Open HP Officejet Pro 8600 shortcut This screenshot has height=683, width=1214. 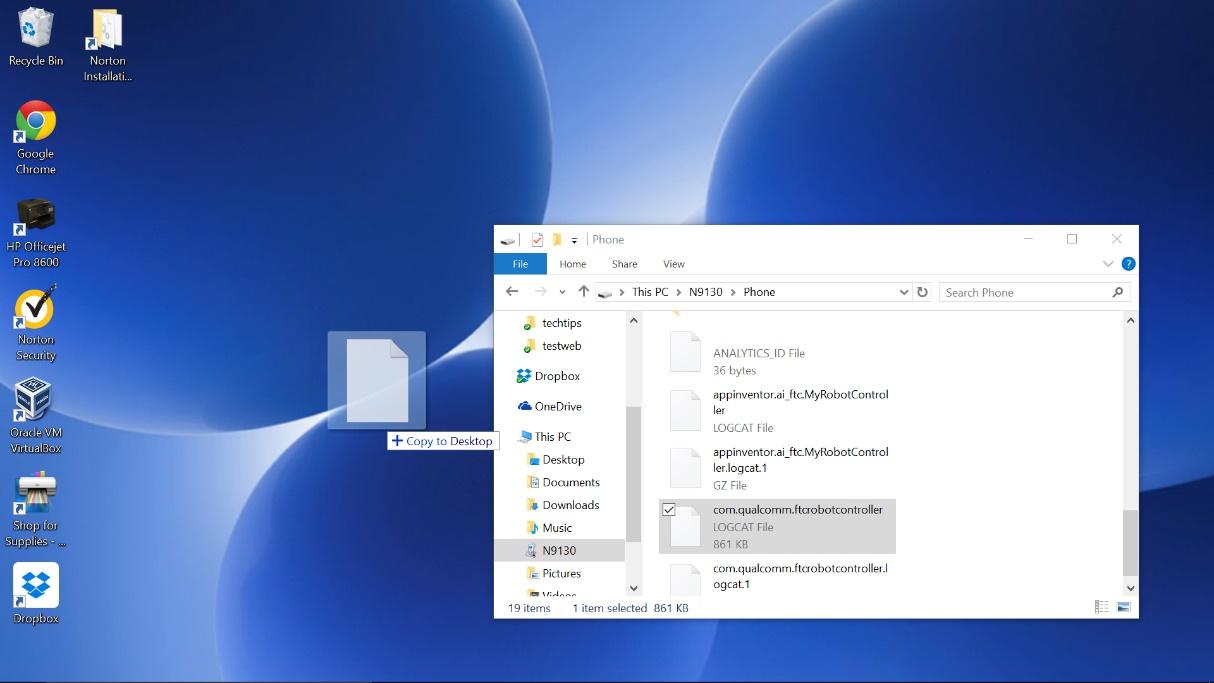tap(35, 232)
